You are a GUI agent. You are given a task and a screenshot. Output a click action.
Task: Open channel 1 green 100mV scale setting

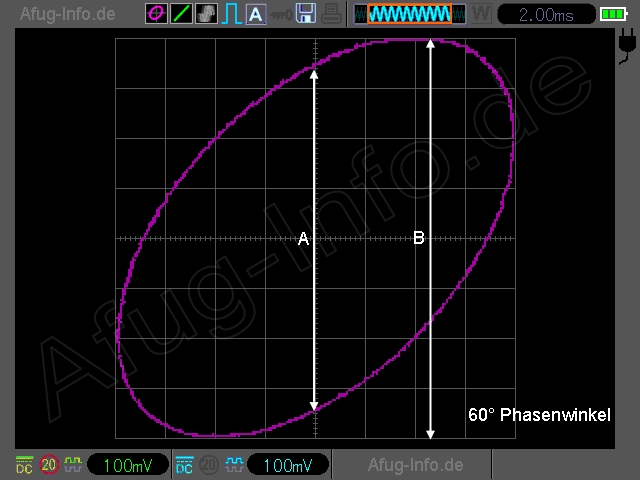[x=128, y=464]
